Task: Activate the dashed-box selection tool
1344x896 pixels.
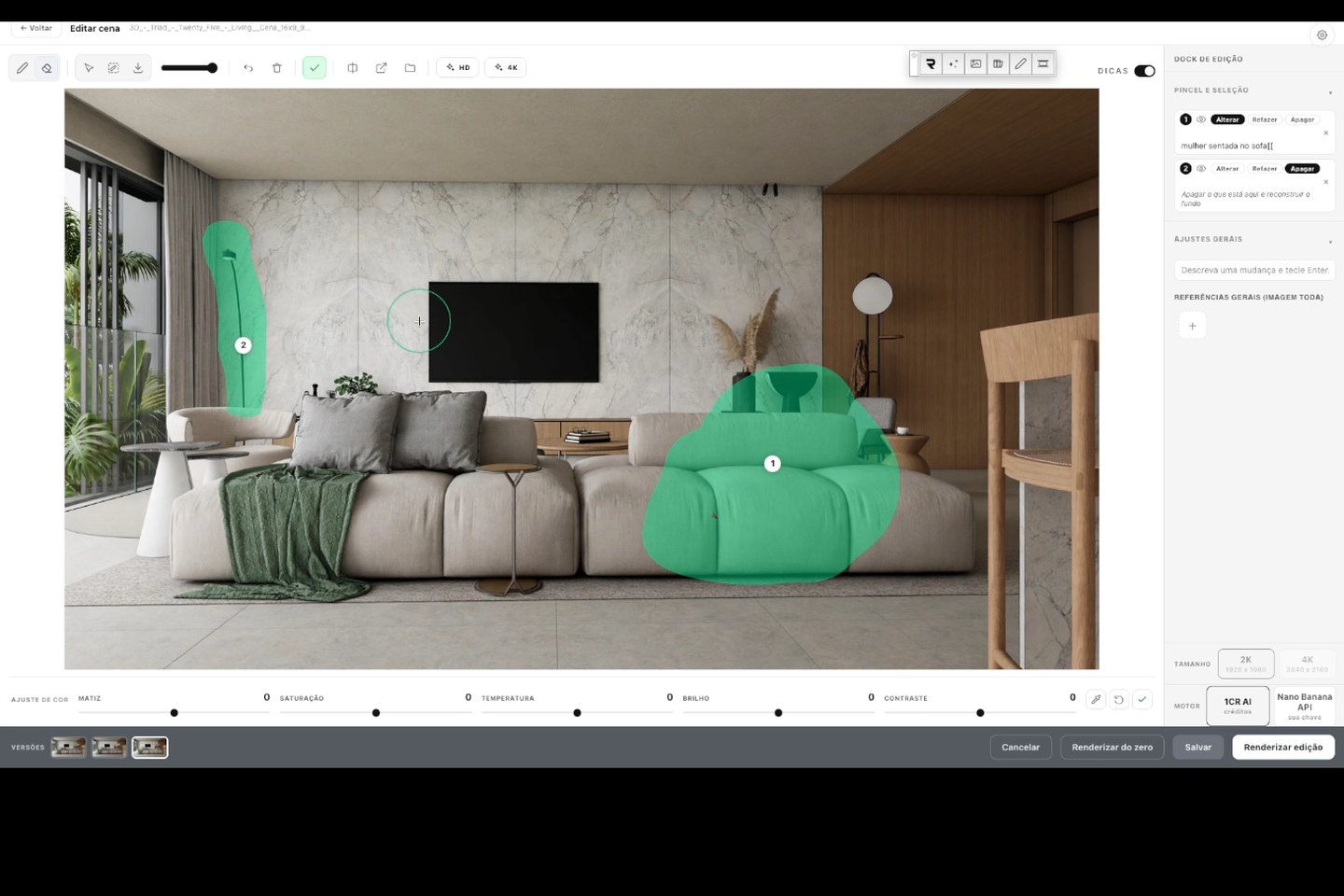Action: [113, 68]
